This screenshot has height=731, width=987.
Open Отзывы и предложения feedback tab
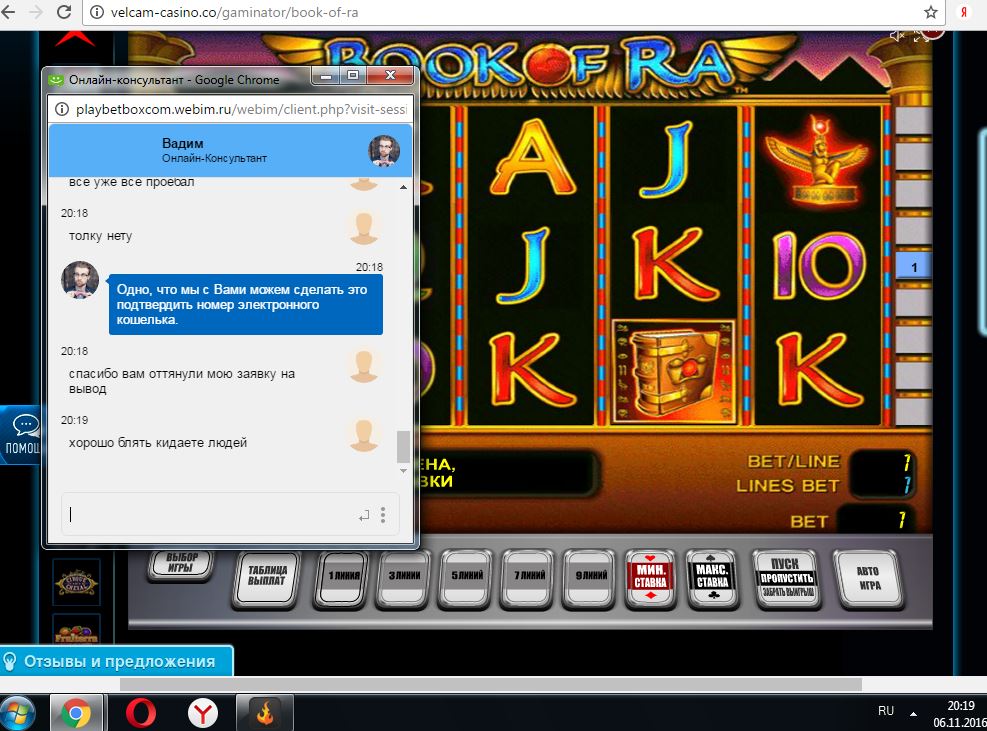(x=116, y=661)
